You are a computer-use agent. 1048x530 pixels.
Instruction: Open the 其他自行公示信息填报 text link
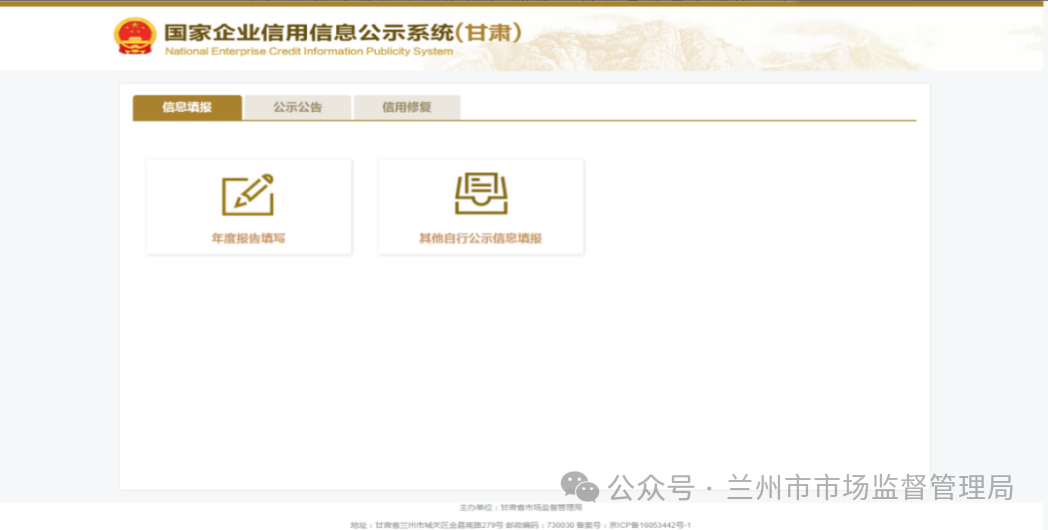coord(480,239)
